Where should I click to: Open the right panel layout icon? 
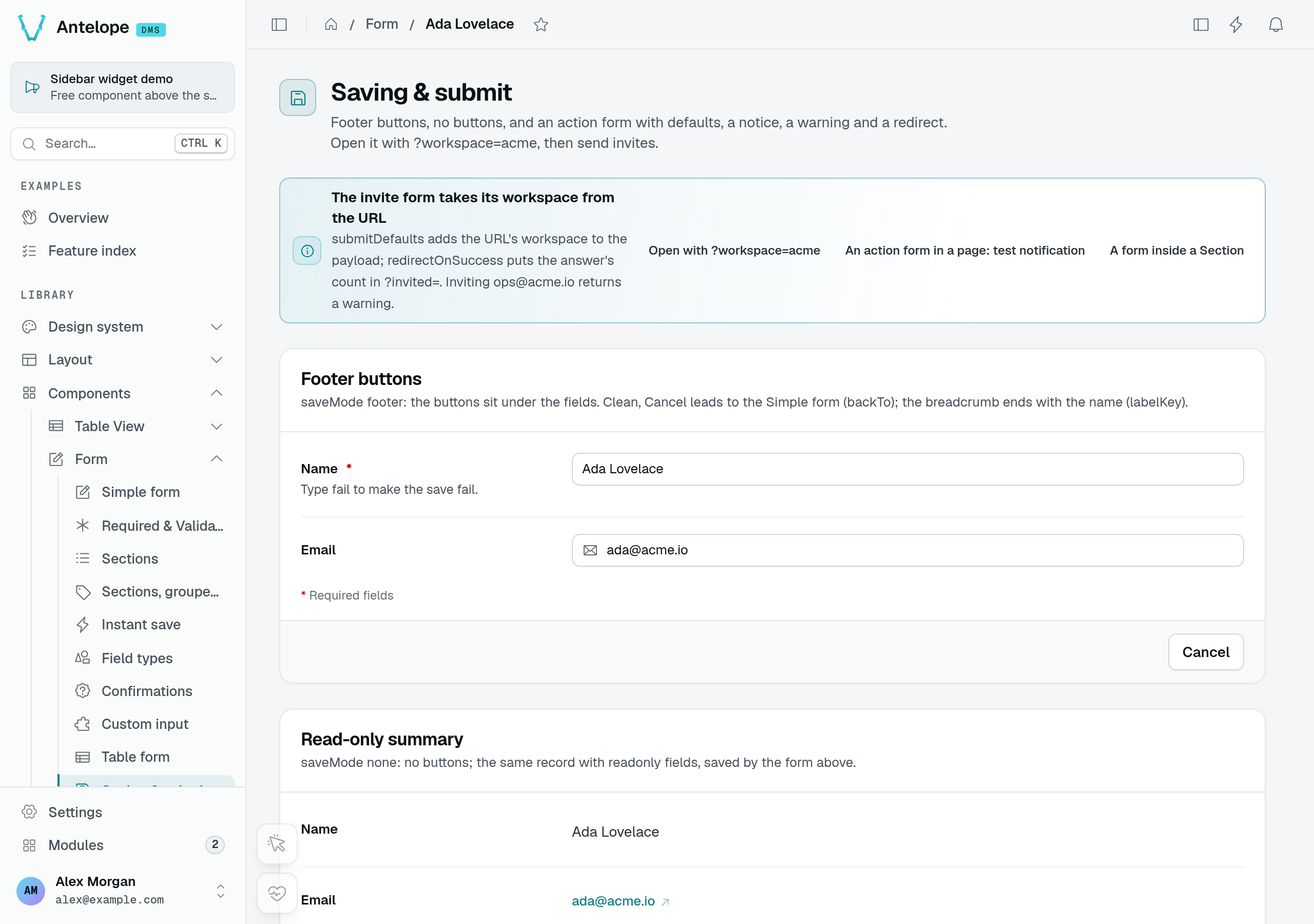(x=1201, y=25)
